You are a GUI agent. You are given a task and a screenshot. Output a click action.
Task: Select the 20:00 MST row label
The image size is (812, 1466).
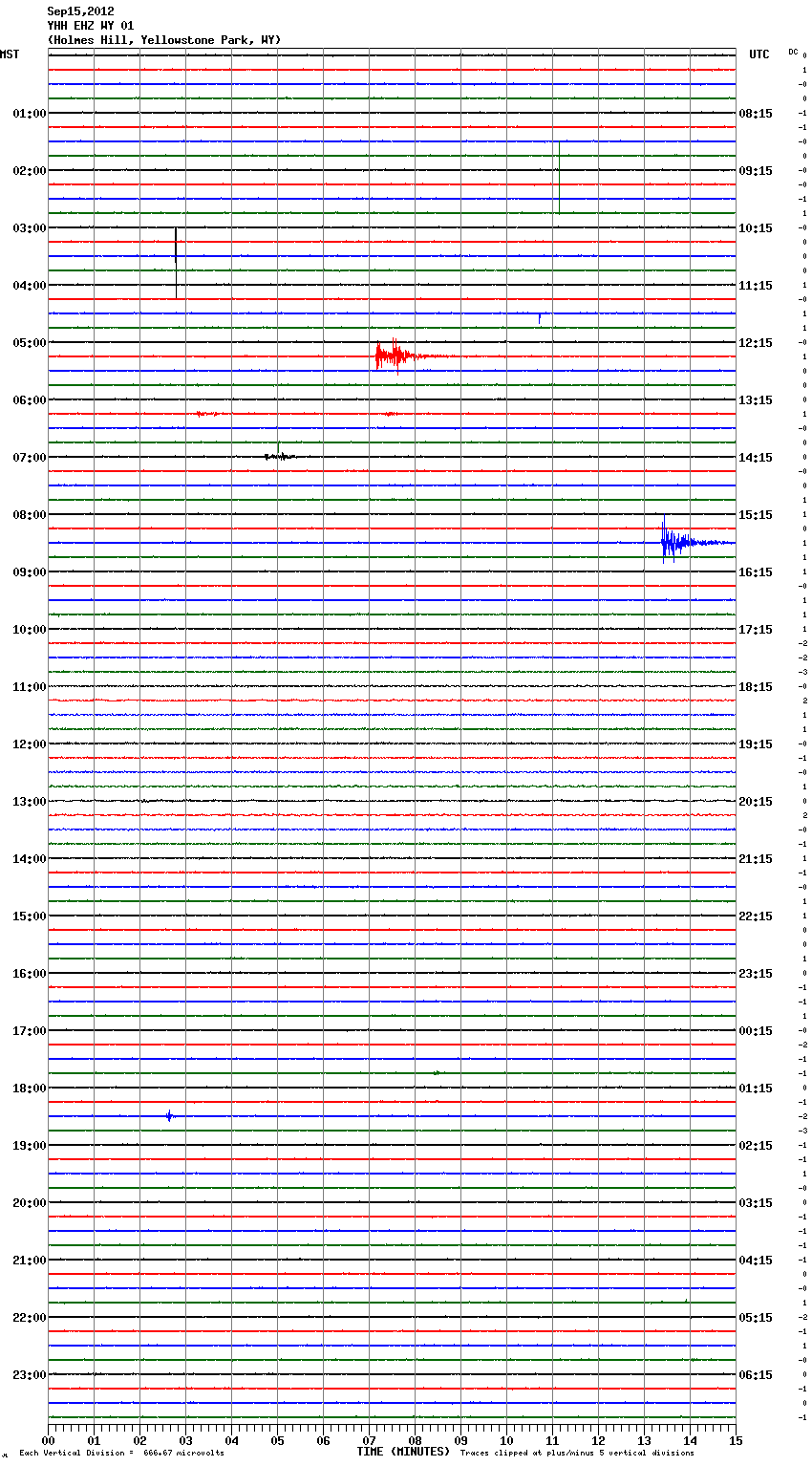coord(30,1203)
